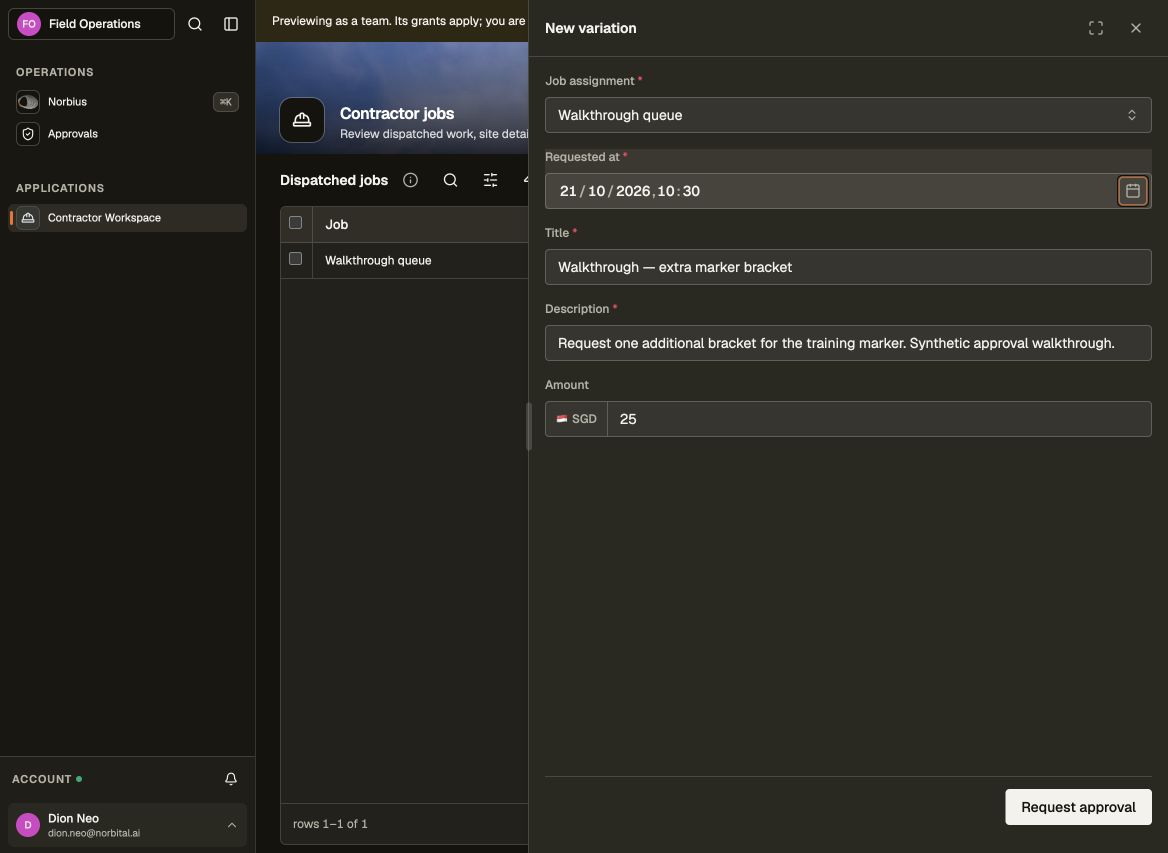
Task: Click the Dispatched jobs heading
Action: [x=334, y=180]
